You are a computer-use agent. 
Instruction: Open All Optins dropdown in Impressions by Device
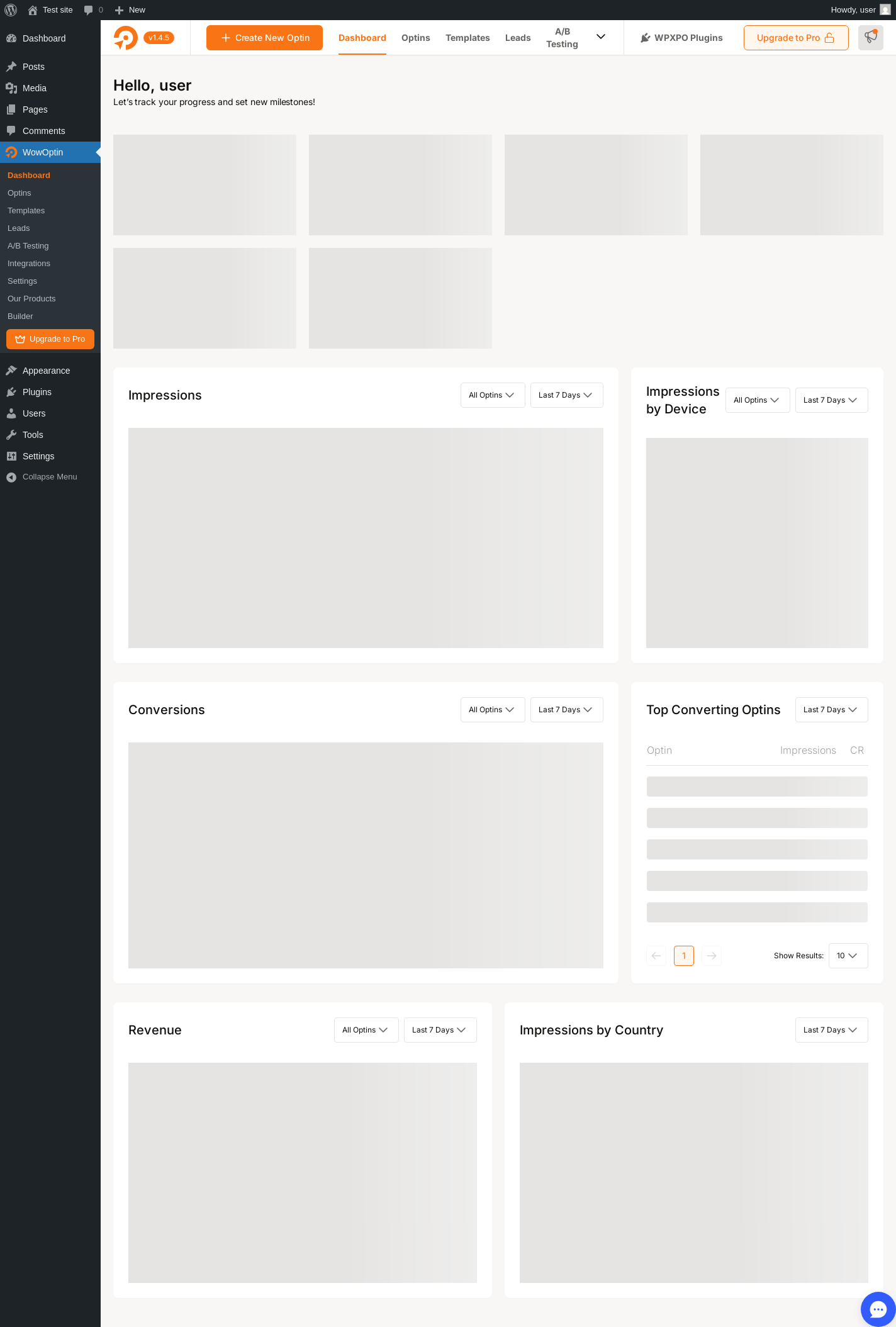point(758,400)
